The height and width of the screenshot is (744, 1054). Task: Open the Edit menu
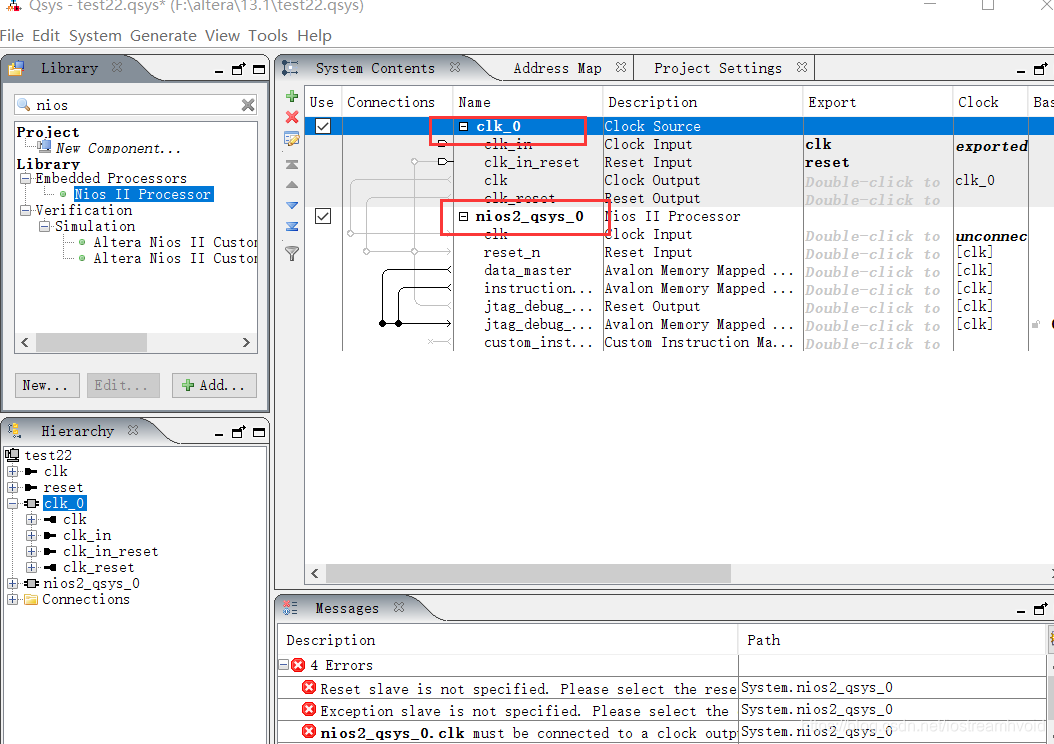[46, 36]
